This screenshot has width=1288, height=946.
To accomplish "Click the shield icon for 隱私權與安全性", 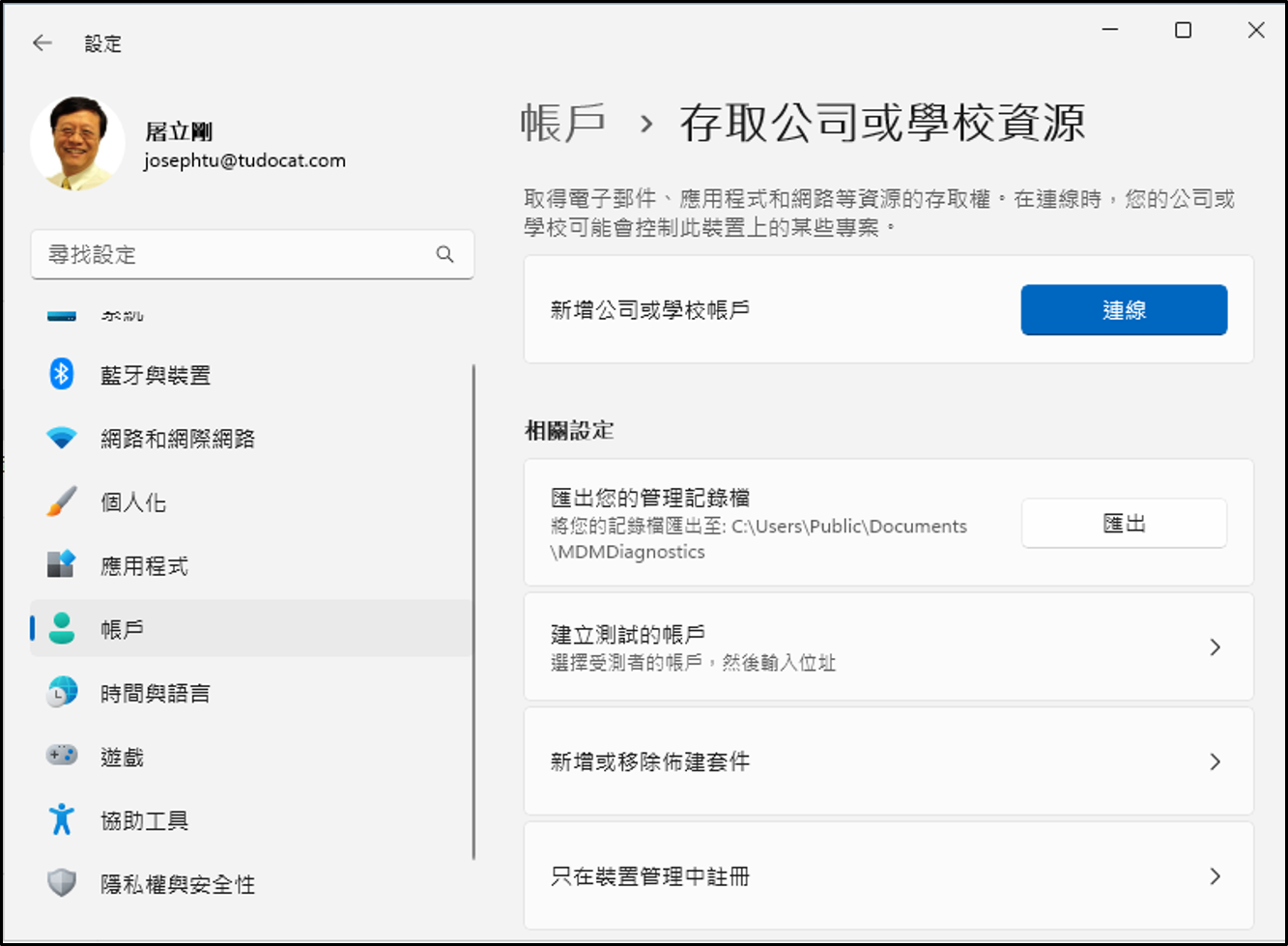I will point(62,882).
